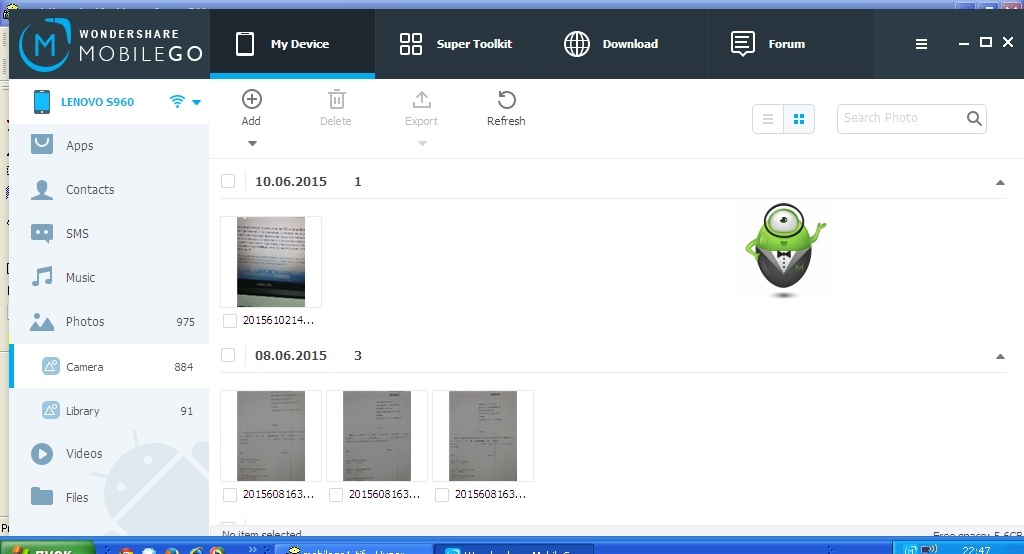
Task: Click the 08.06.2015 date heading
Action: pyautogui.click(x=291, y=355)
